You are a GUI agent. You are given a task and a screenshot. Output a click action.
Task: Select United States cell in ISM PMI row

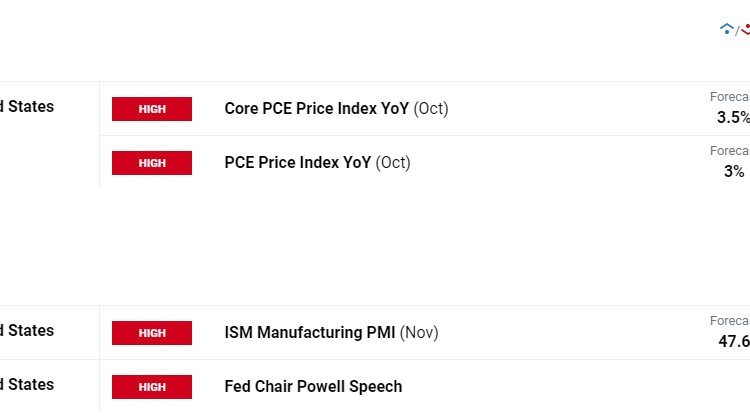pos(28,331)
